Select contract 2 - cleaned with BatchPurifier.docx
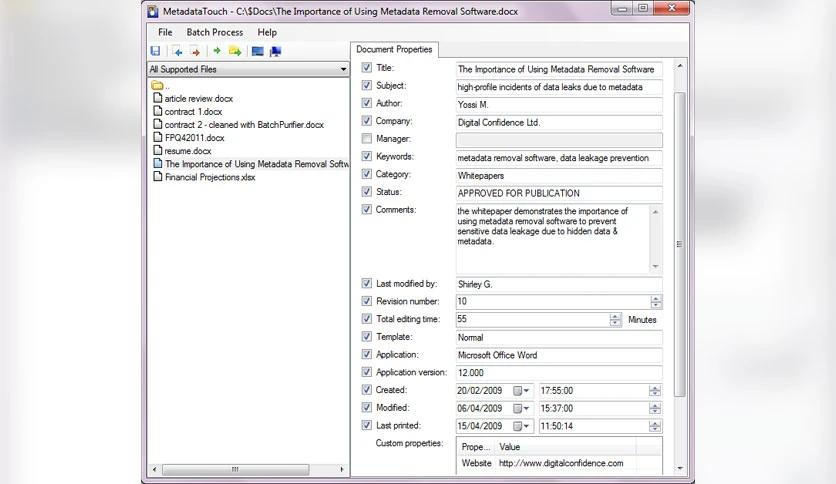Image resolution: width=836 pixels, height=484 pixels. [x=244, y=125]
